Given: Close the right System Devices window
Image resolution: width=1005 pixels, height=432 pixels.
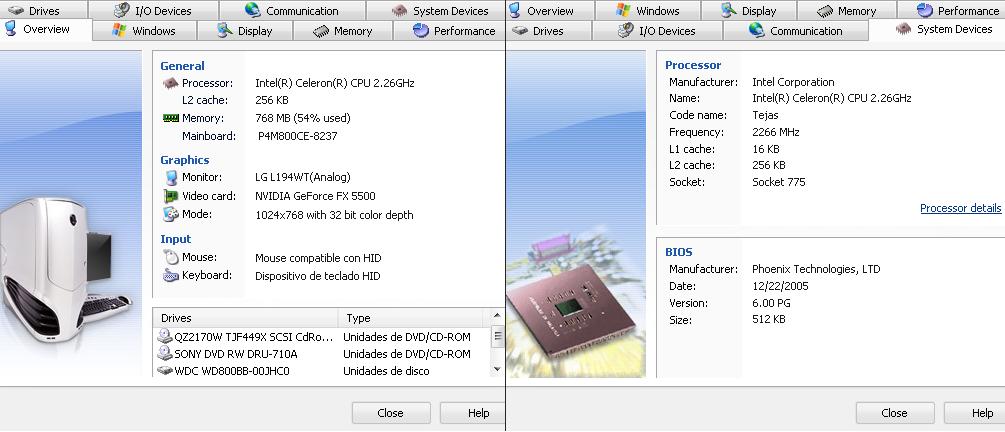Looking at the screenshot, I should pos(895,413).
